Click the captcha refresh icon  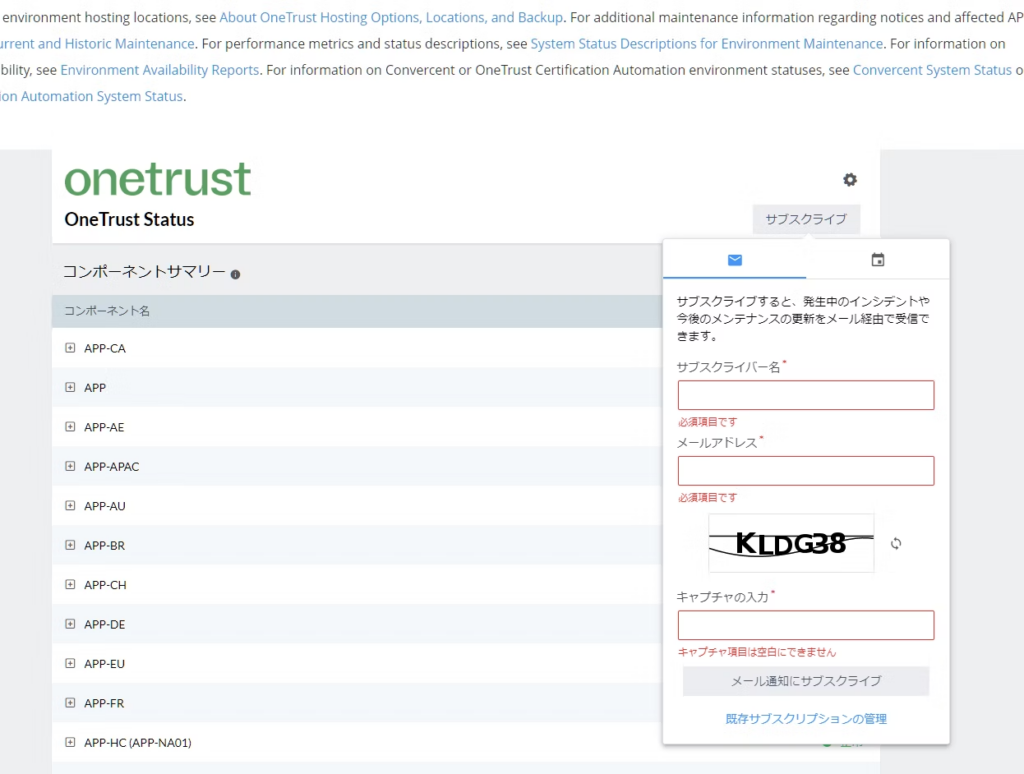pos(896,543)
